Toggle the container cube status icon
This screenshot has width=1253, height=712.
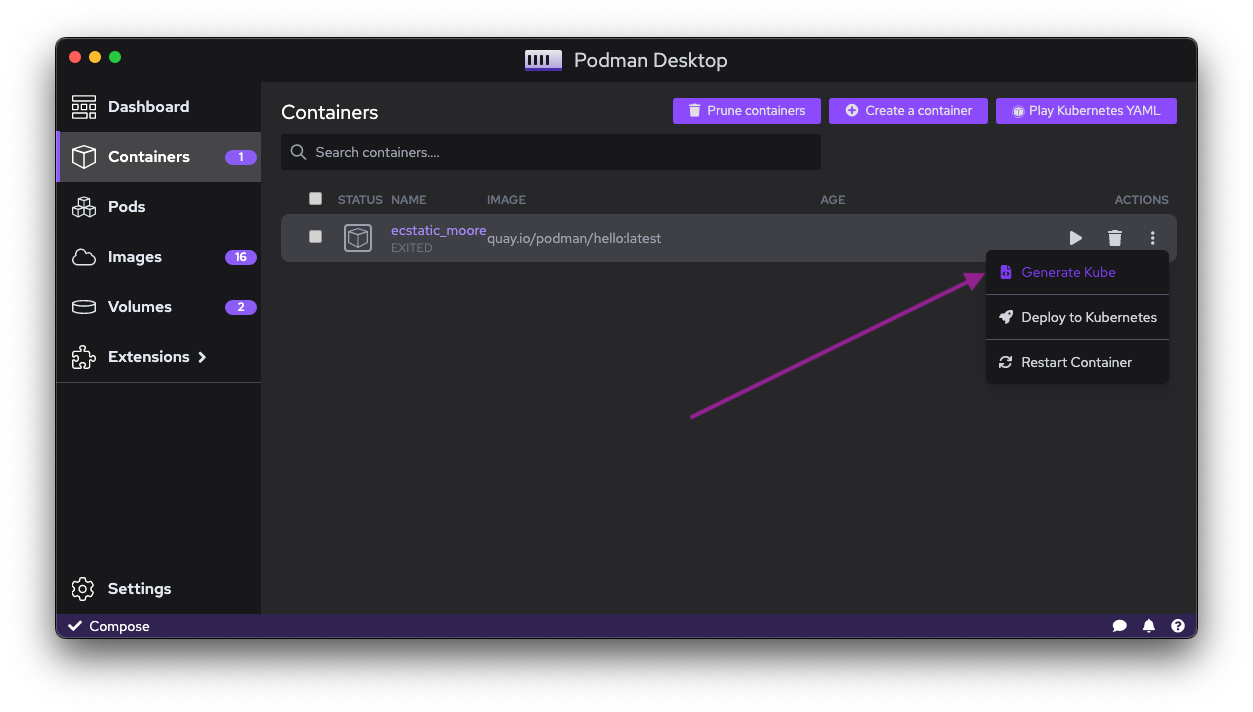click(x=357, y=237)
